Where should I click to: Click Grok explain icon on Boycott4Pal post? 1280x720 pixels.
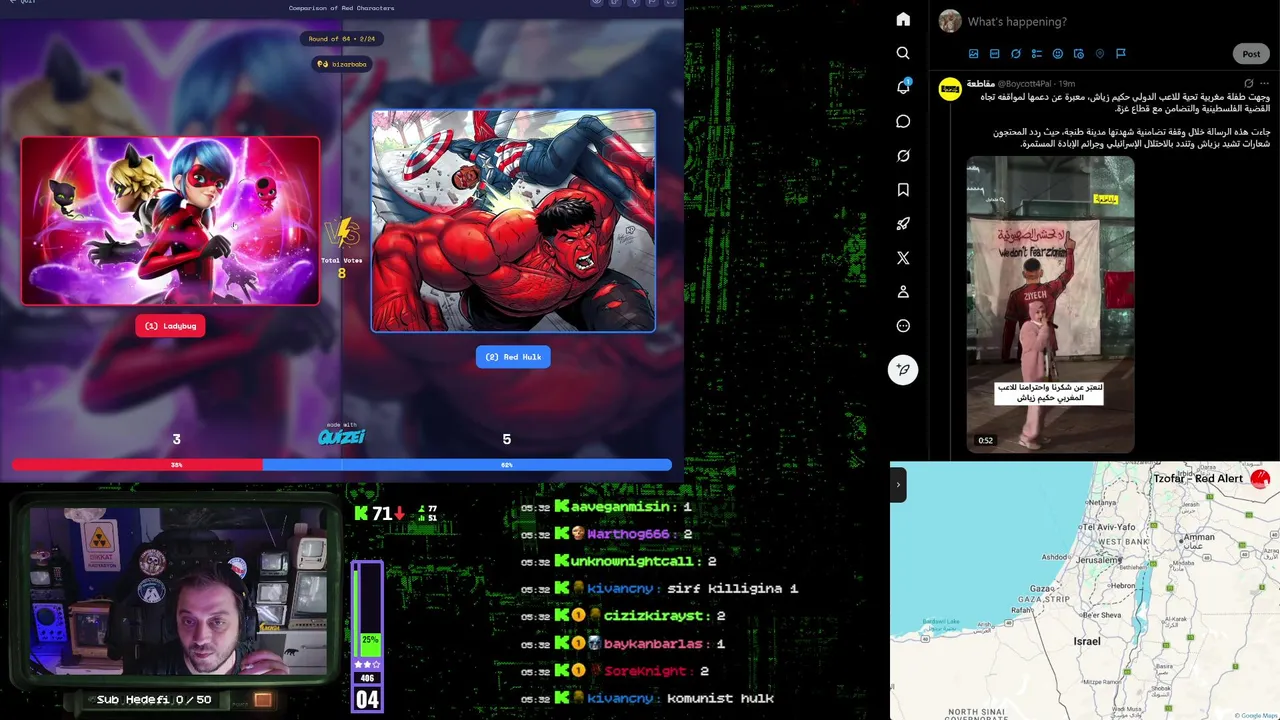(1248, 83)
